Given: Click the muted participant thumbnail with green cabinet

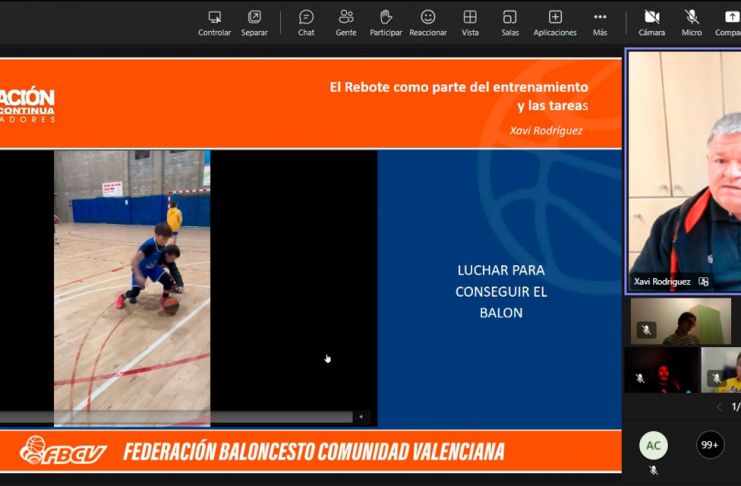Looking at the screenshot, I should 681,321.
